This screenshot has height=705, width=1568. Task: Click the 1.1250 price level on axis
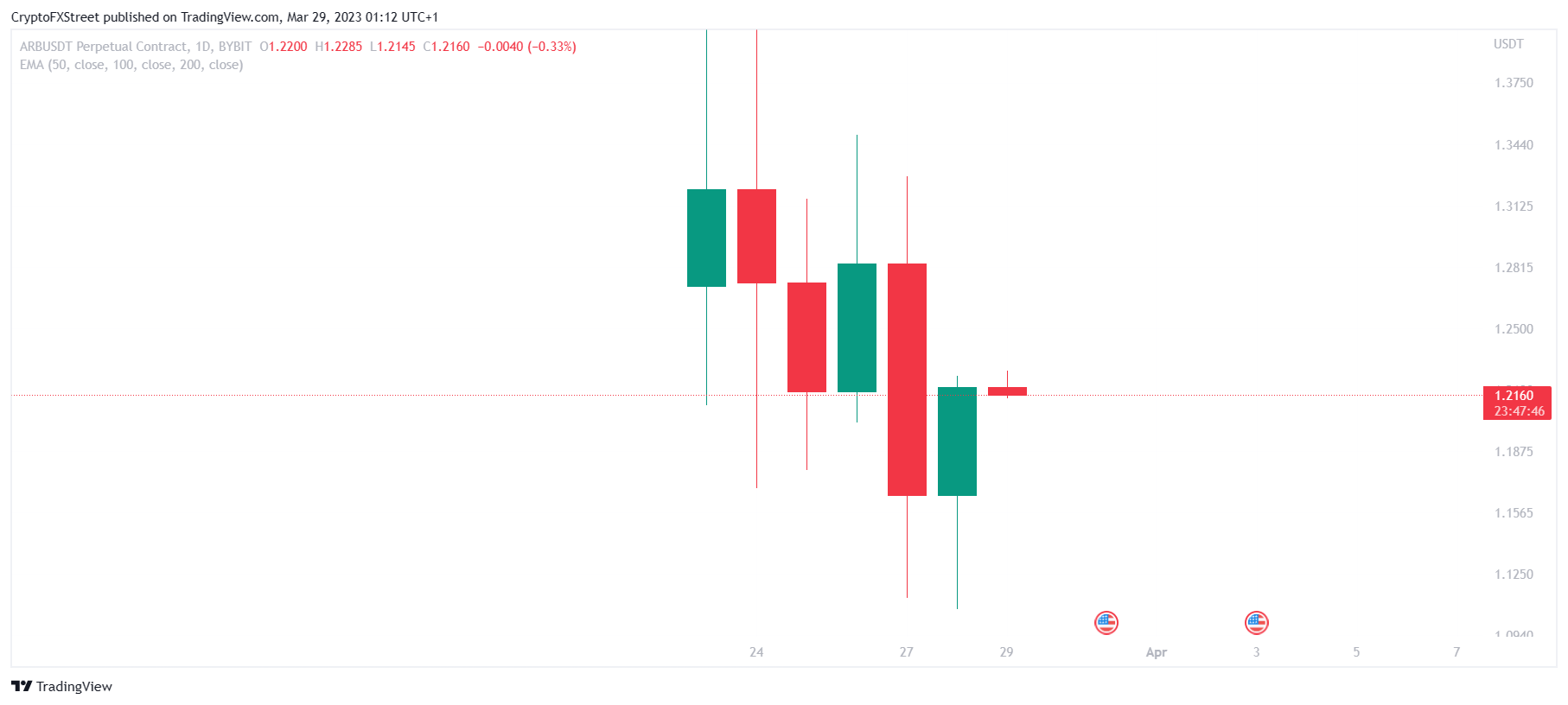pos(1514,575)
